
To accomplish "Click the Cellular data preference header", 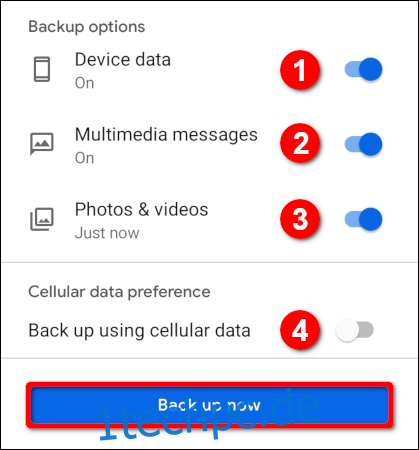I will (x=119, y=292).
